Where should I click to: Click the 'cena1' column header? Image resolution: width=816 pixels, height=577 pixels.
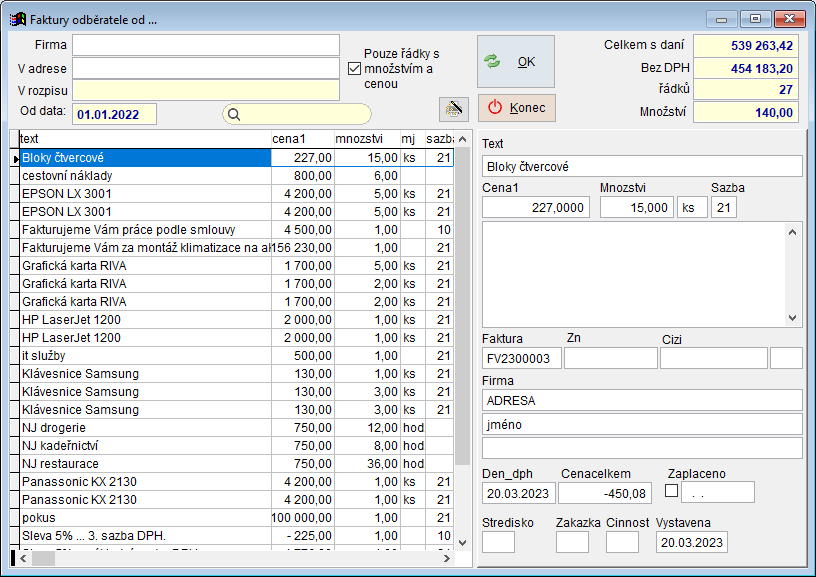(302, 139)
